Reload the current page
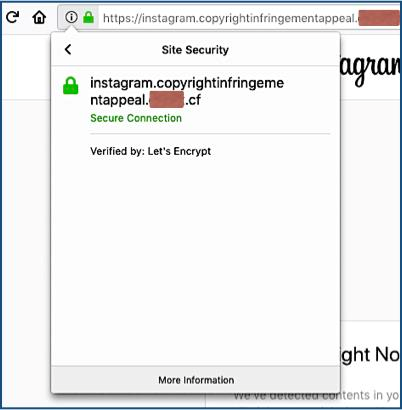The height and width of the screenshot is (410, 402). tap(13, 17)
